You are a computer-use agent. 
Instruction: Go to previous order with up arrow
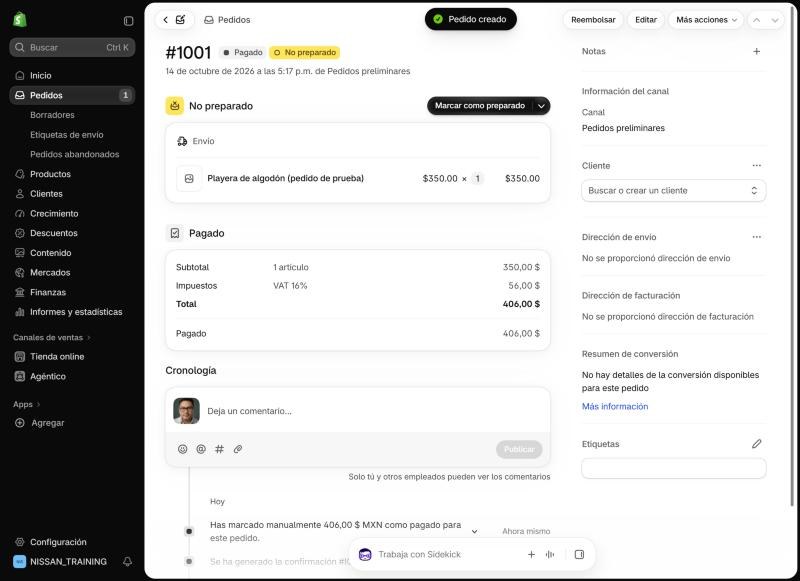pos(757,20)
